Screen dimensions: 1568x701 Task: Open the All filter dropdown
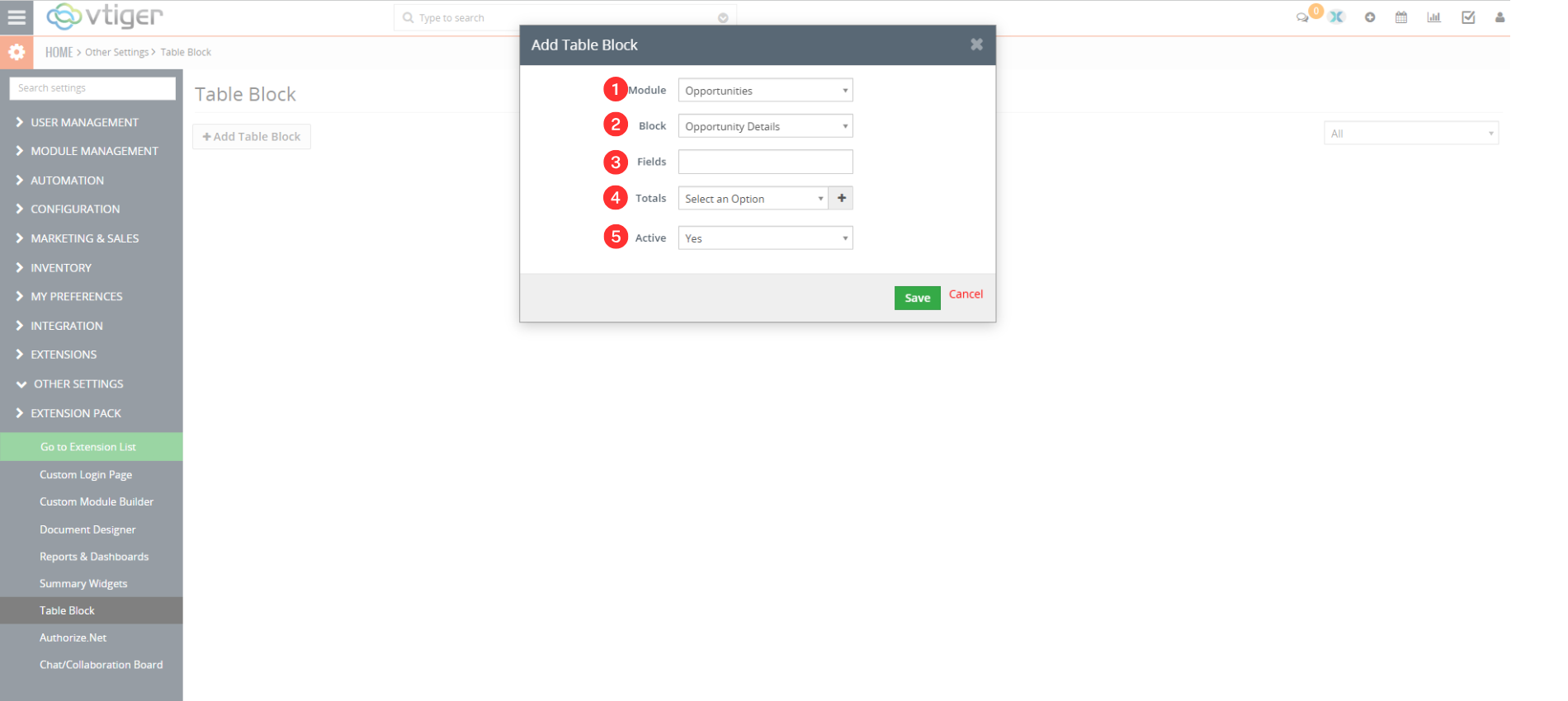[1411, 134]
